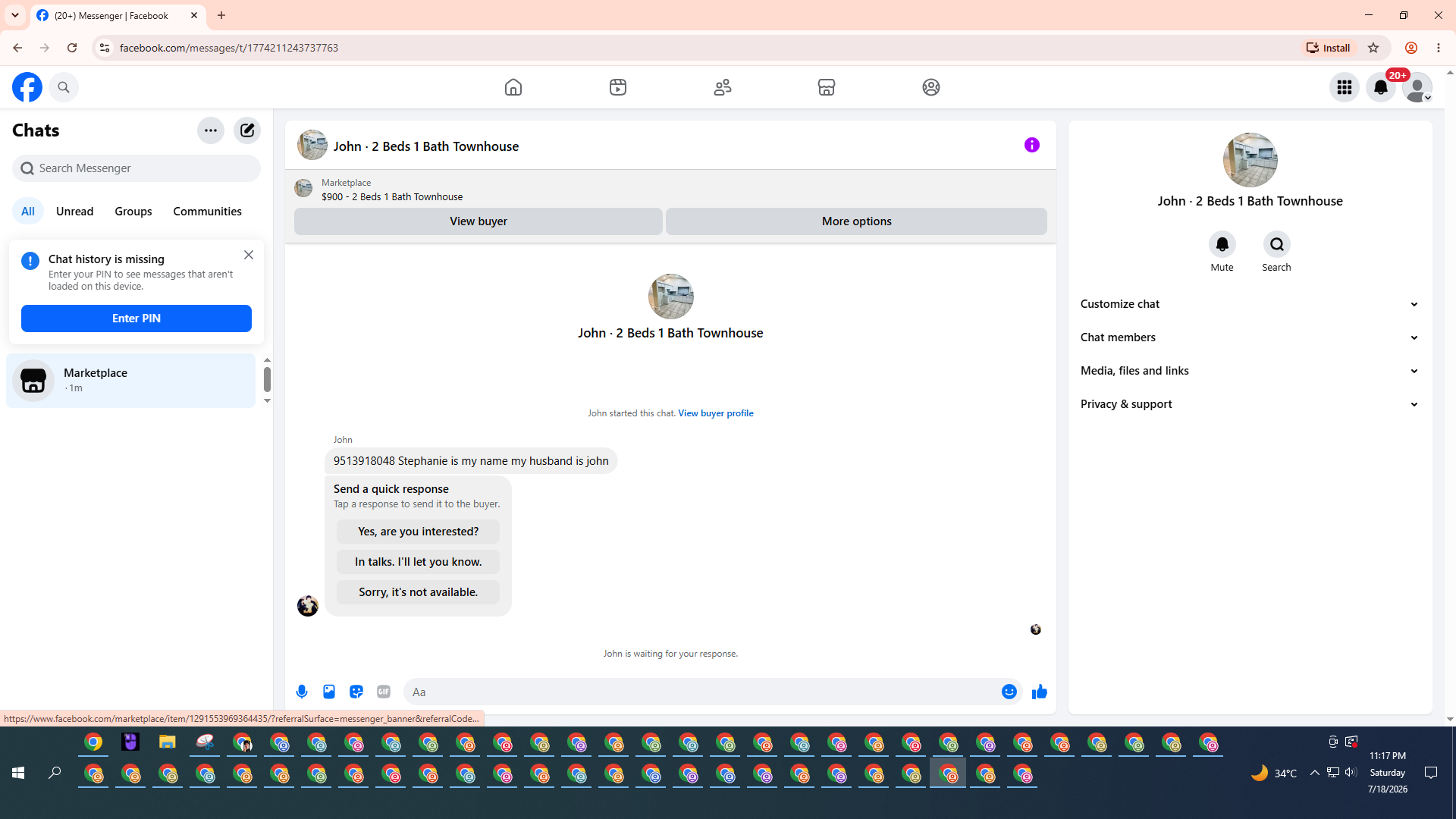Dismiss the Chat history is missing notice
Image resolution: width=1456 pixels, height=819 pixels.
[249, 255]
